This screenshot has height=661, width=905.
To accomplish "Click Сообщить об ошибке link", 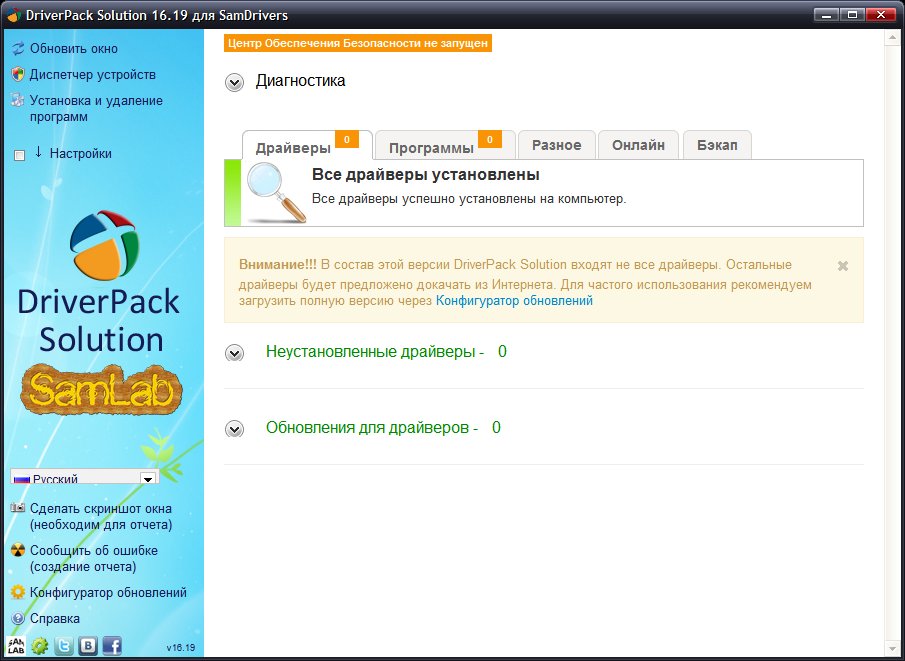I will [x=94, y=558].
